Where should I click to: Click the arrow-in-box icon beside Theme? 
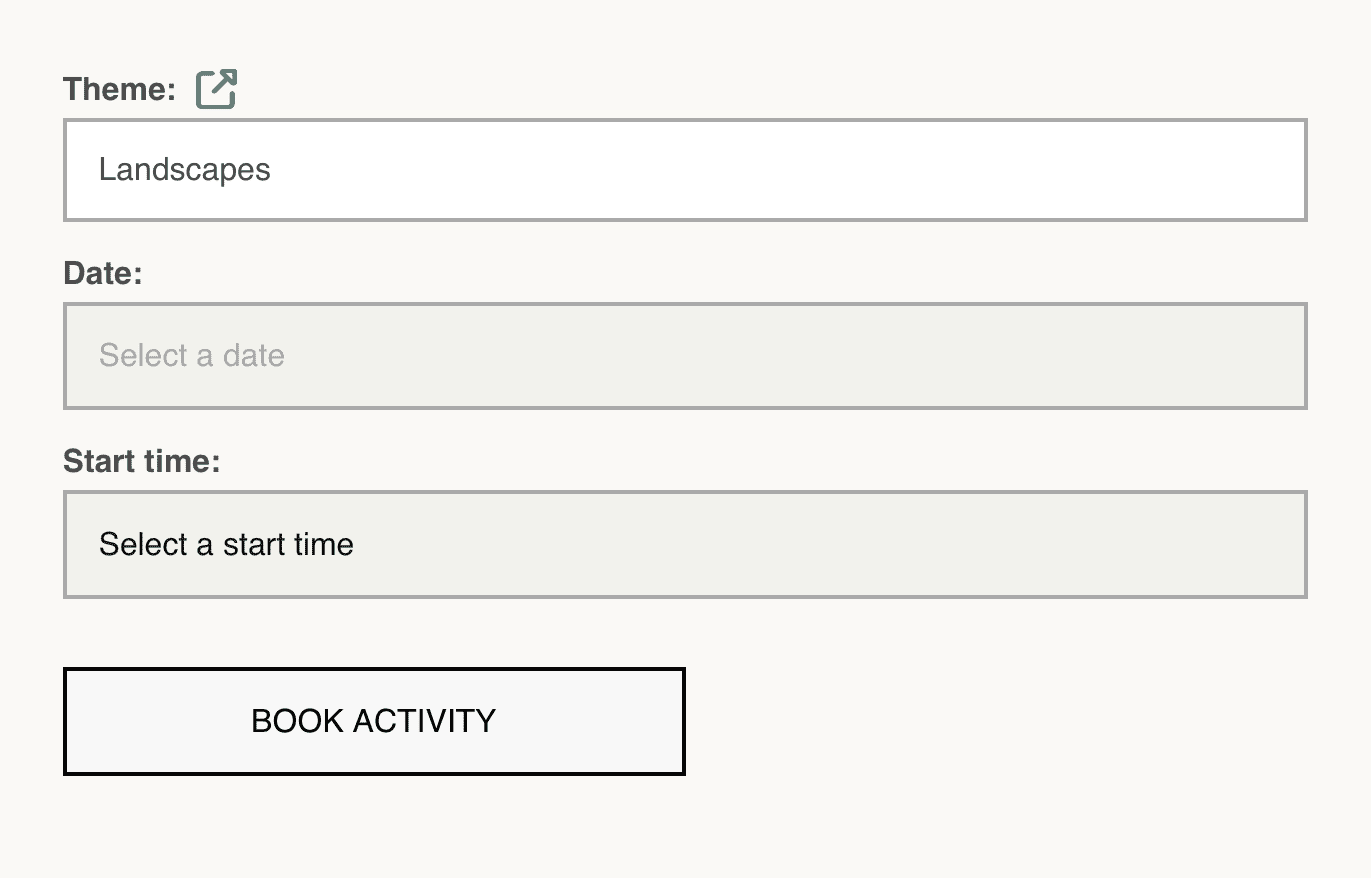[216, 89]
